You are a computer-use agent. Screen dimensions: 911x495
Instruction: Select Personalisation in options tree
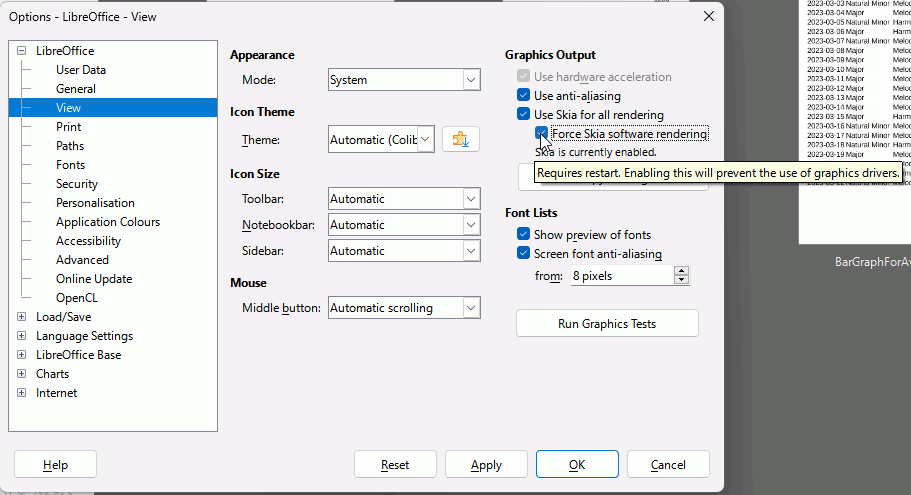point(95,203)
